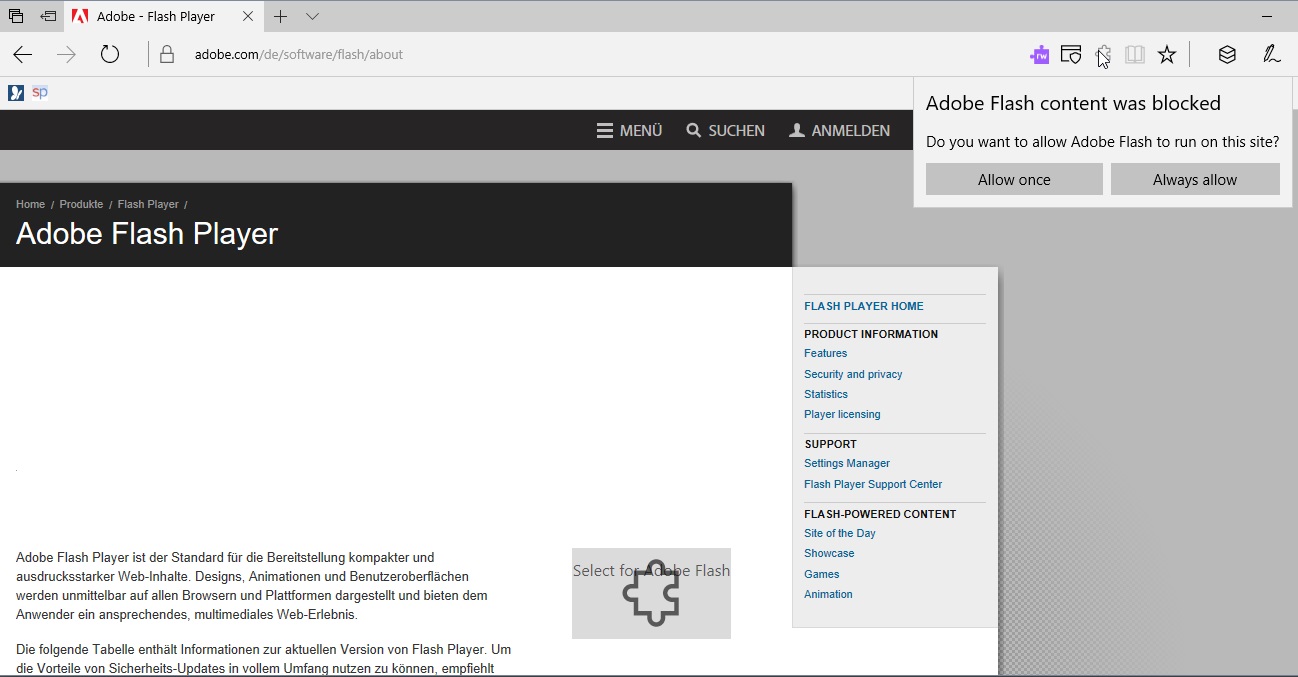Viewport: 1298px width, 677px height.
Task: Open the Games link
Action: click(x=822, y=574)
